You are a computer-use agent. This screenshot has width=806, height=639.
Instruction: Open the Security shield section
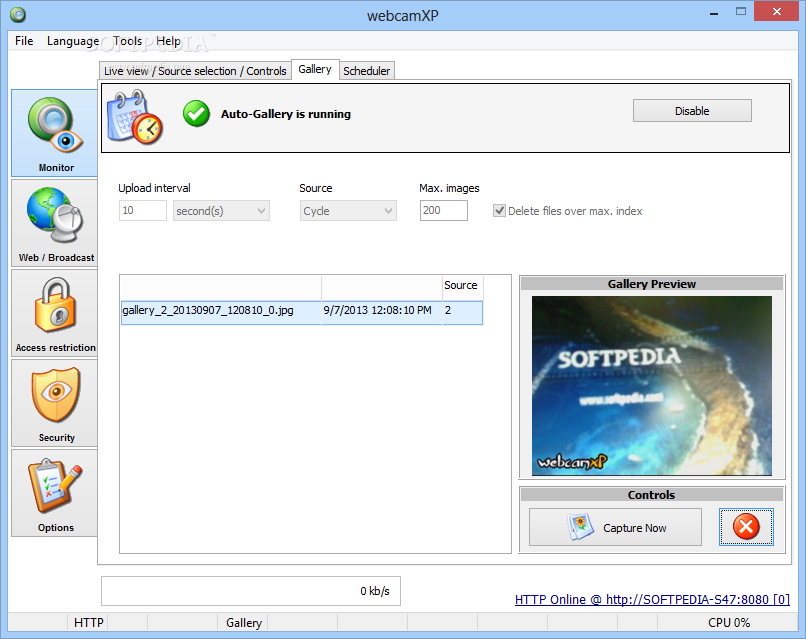tap(55, 403)
